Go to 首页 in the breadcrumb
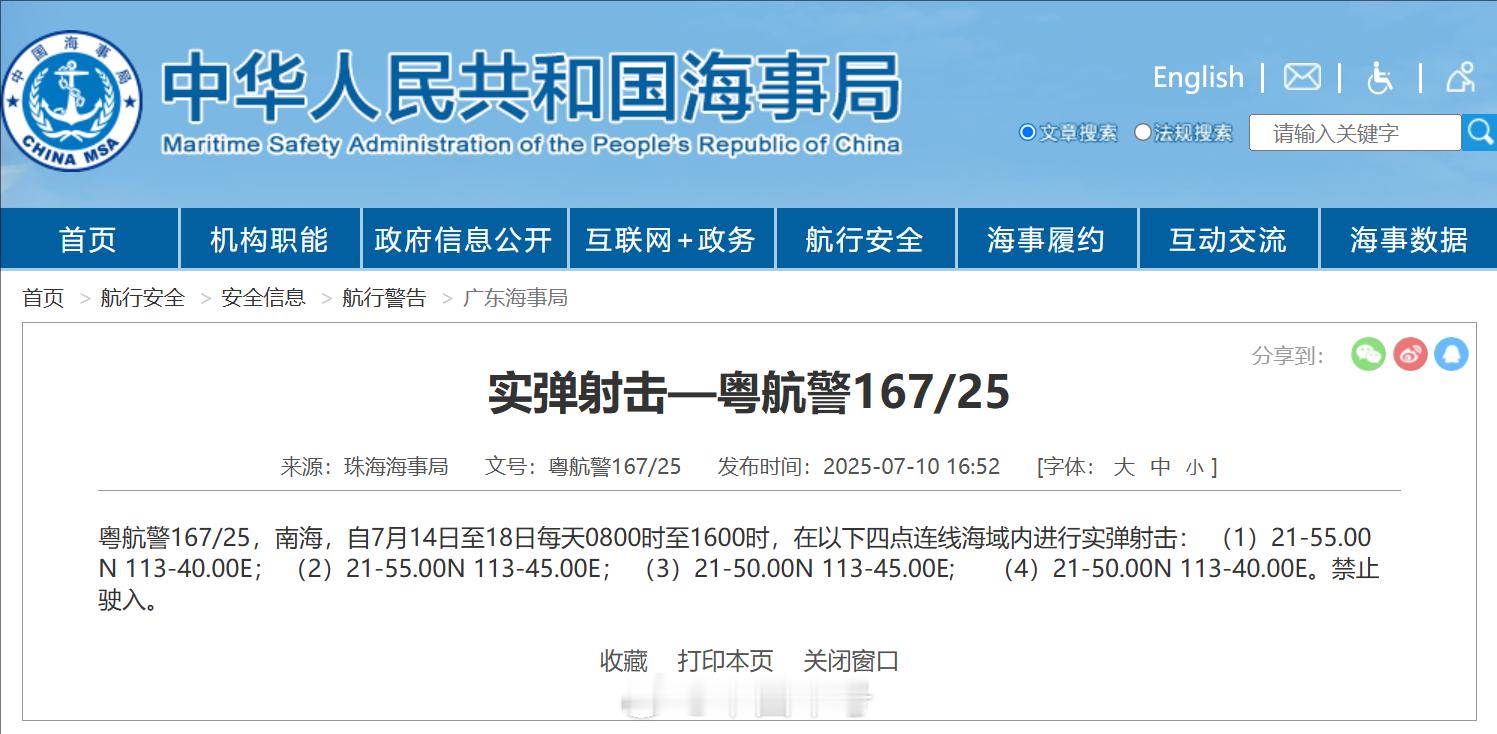Image resolution: width=1497 pixels, height=734 pixels. point(43,298)
